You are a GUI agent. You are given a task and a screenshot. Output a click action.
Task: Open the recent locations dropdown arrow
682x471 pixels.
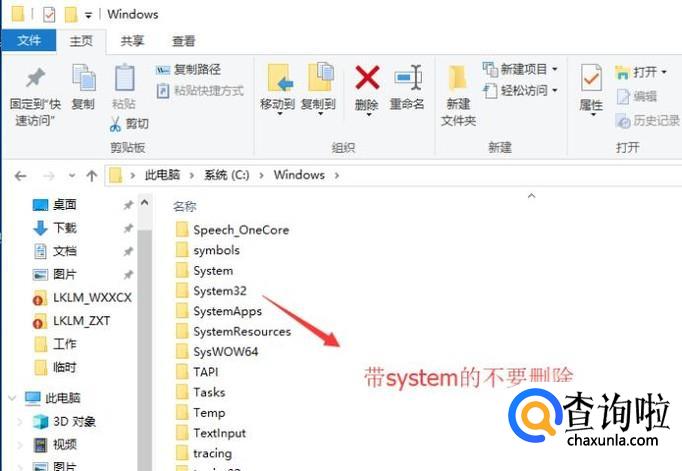tap(72, 176)
